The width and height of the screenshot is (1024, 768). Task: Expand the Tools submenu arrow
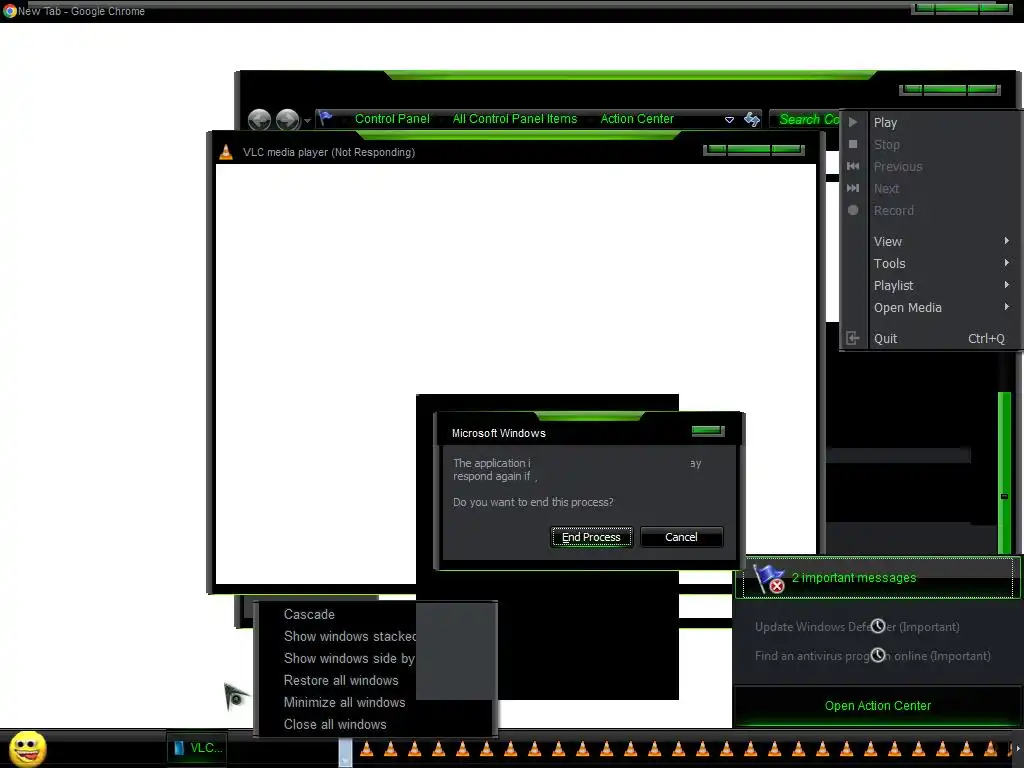click(1007, 263)
